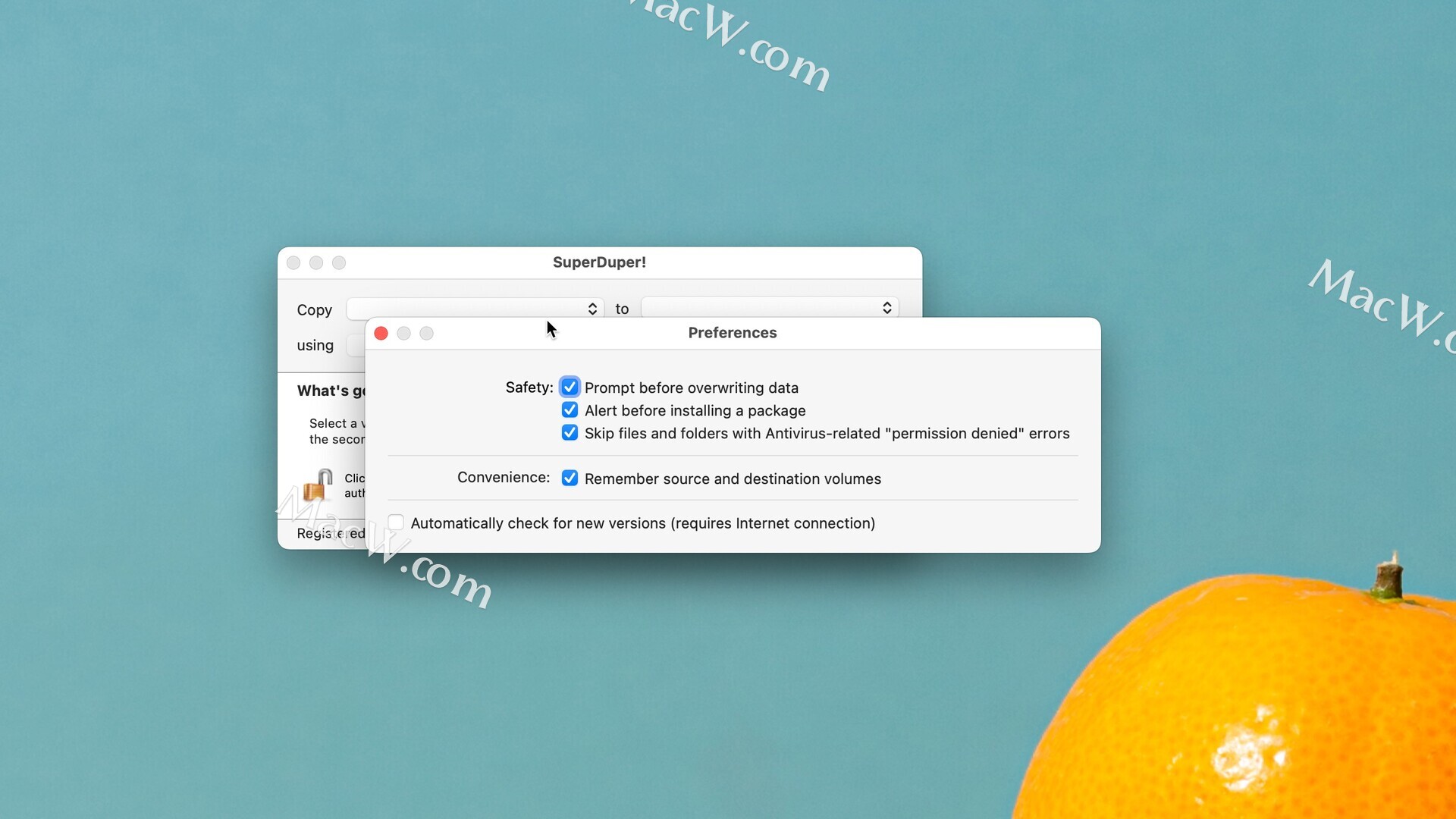This screenshot has height=819, width=1456.
Task: Click the Preferences window title bar
Action: [x=732, y=333]
